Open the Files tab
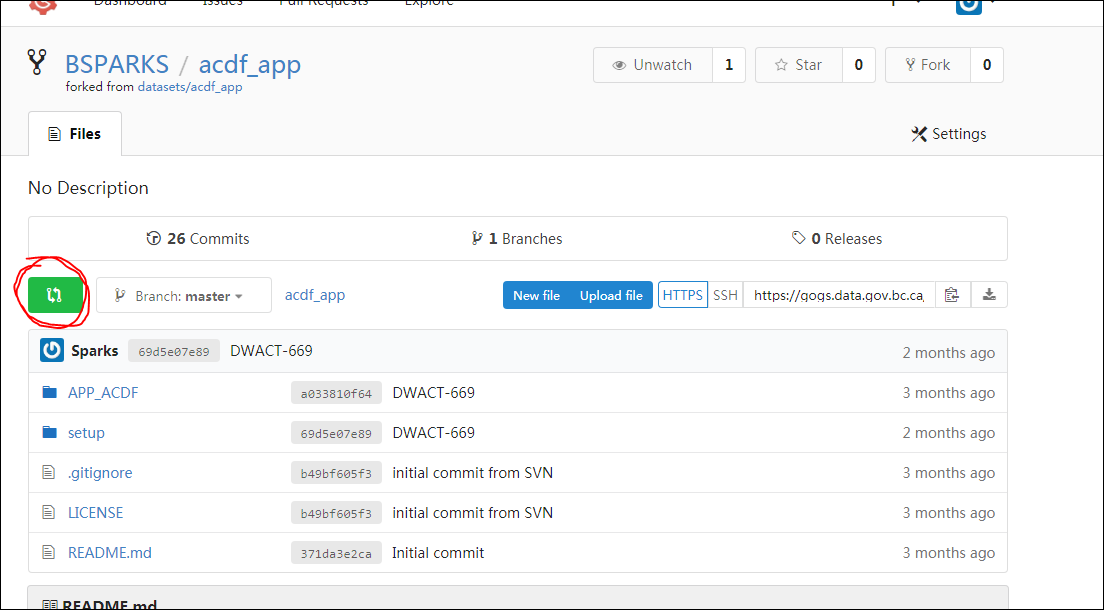This screenshot has width=1104, height=610. pos(75,134)
